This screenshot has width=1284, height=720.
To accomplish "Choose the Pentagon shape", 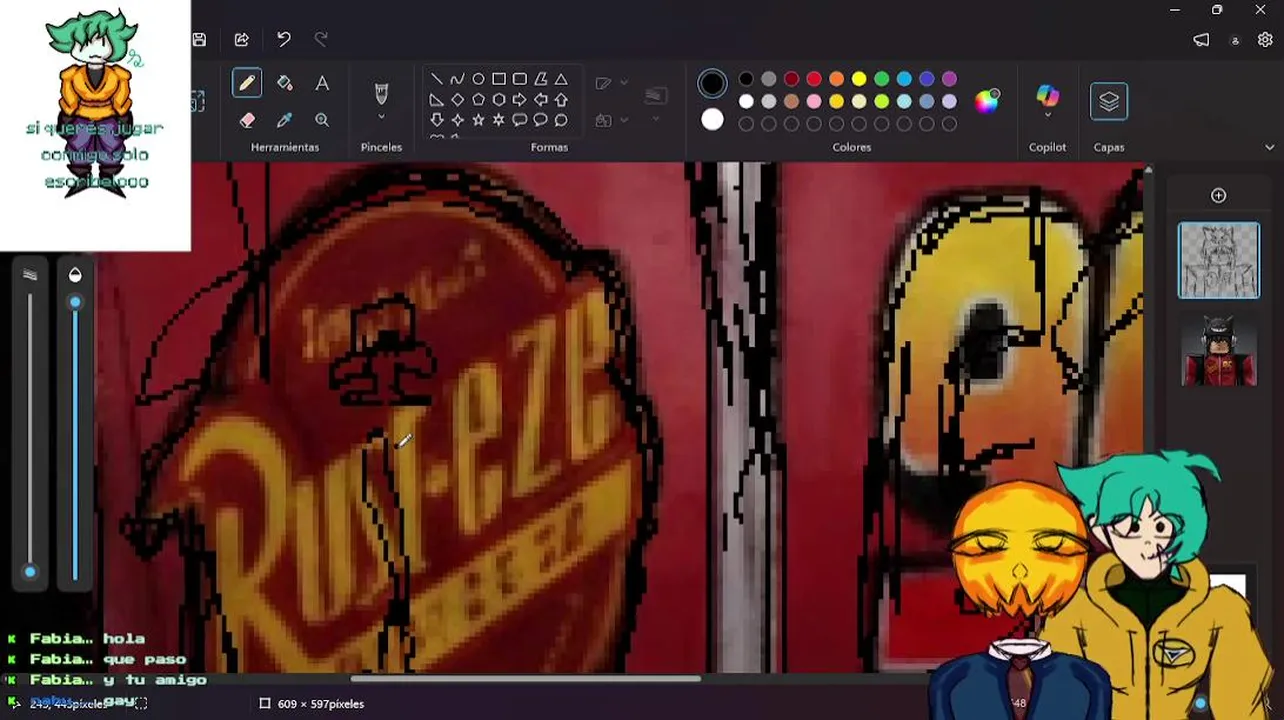I will [x=478, y=100].
